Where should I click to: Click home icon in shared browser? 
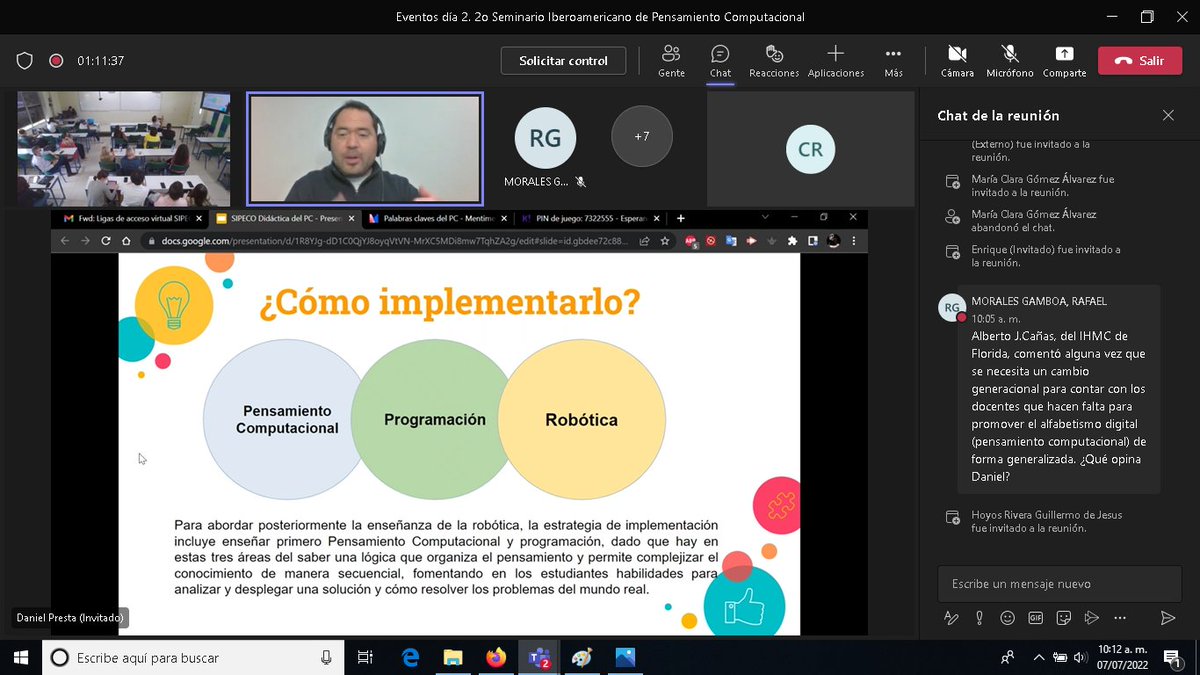click(x=126, y=241)
